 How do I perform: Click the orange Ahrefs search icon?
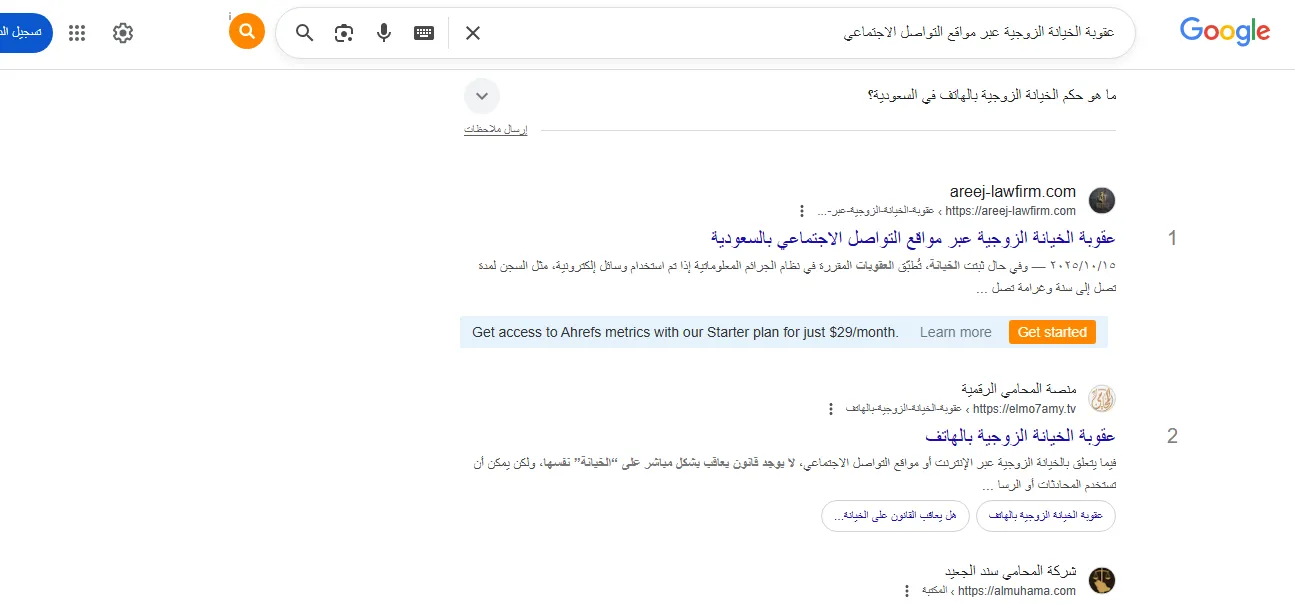tap(247, 32)
